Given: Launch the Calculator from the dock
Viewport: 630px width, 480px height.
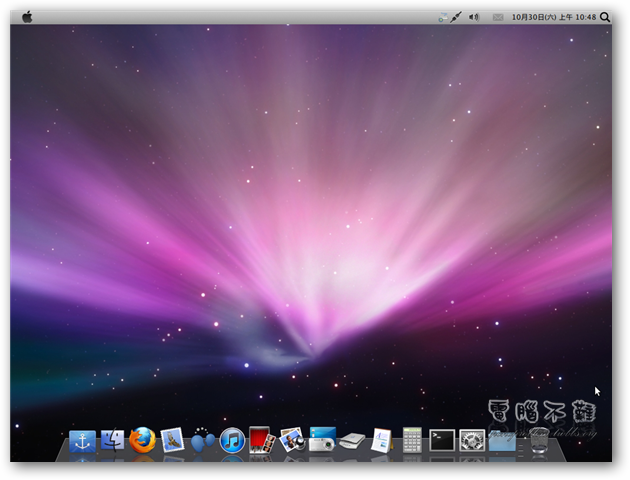Looking at the screenshot, I should pos(412,440).
